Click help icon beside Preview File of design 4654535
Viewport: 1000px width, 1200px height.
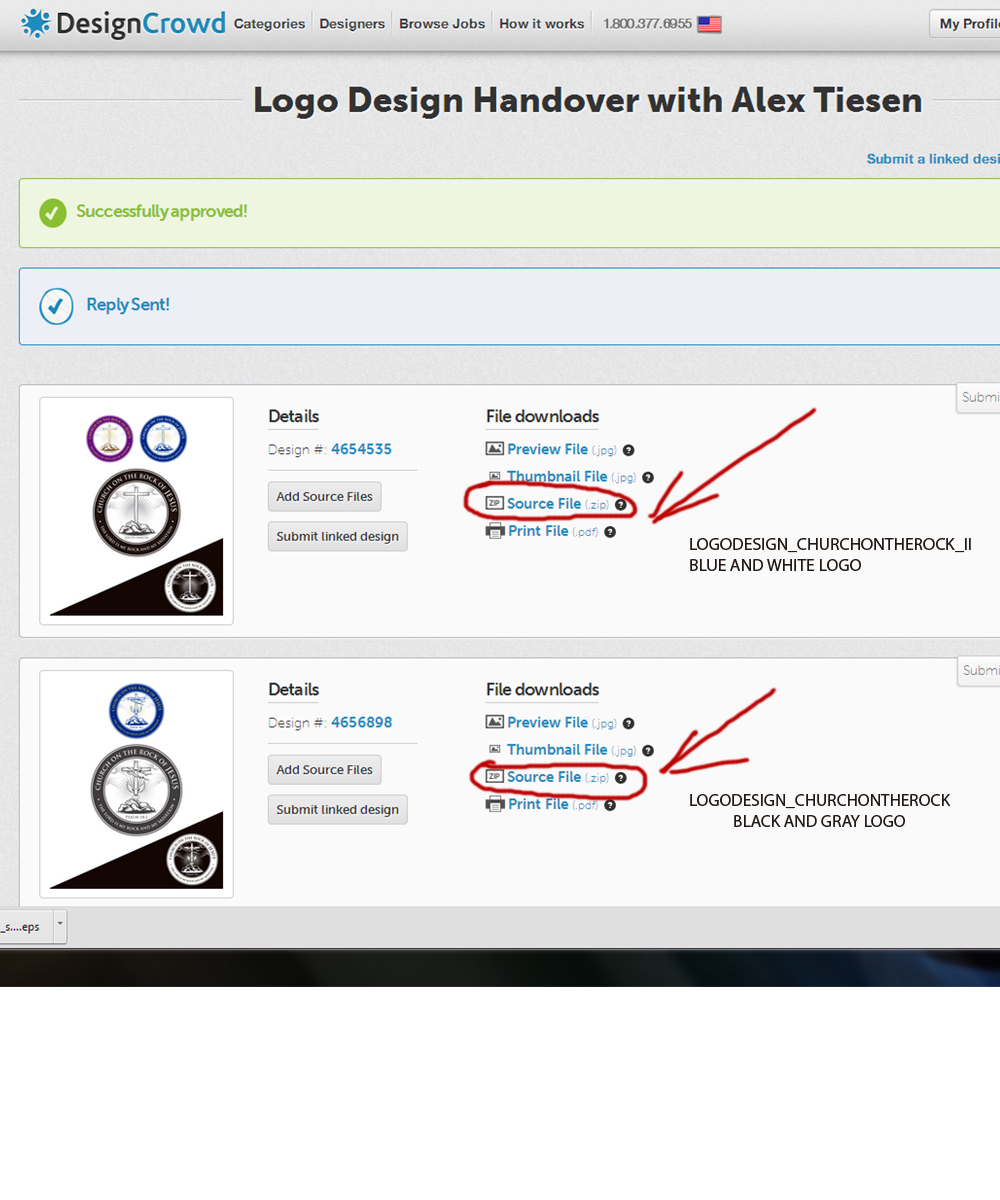(x=628, y=451)
